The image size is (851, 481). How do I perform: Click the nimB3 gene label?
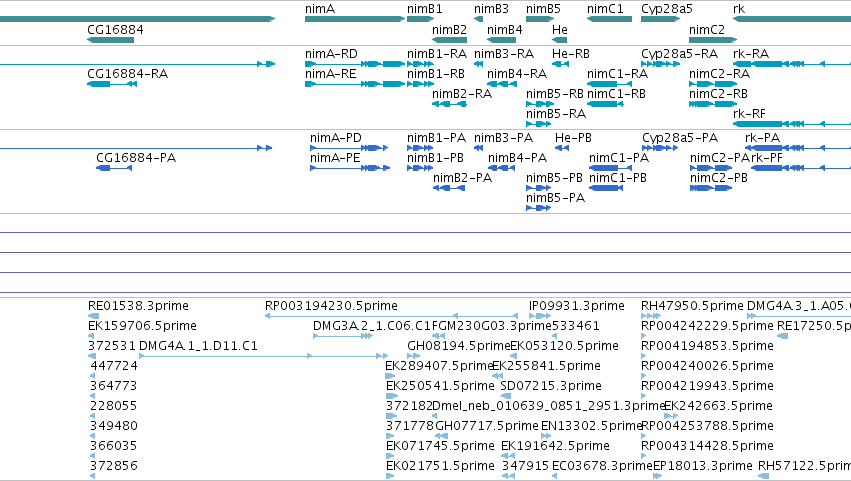coord(491,9)
